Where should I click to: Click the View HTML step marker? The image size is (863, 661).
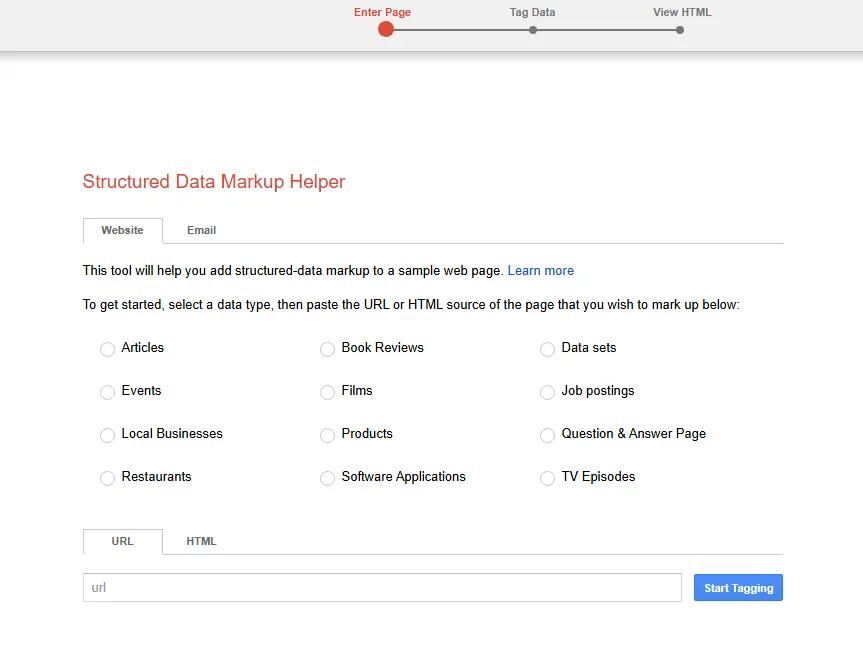(680, 30)
